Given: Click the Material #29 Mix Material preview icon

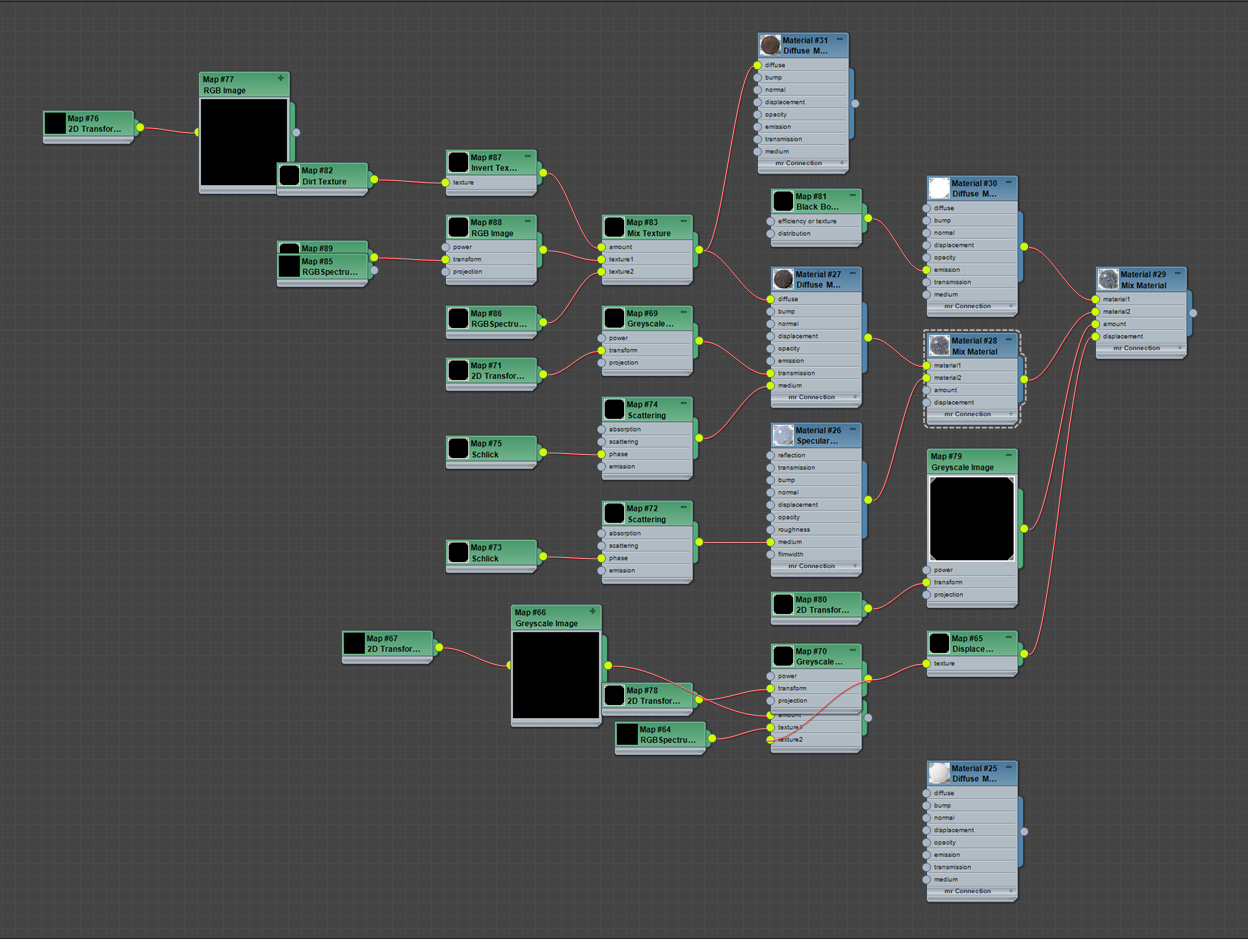Looking at the screenshot, I should 1107,279.
